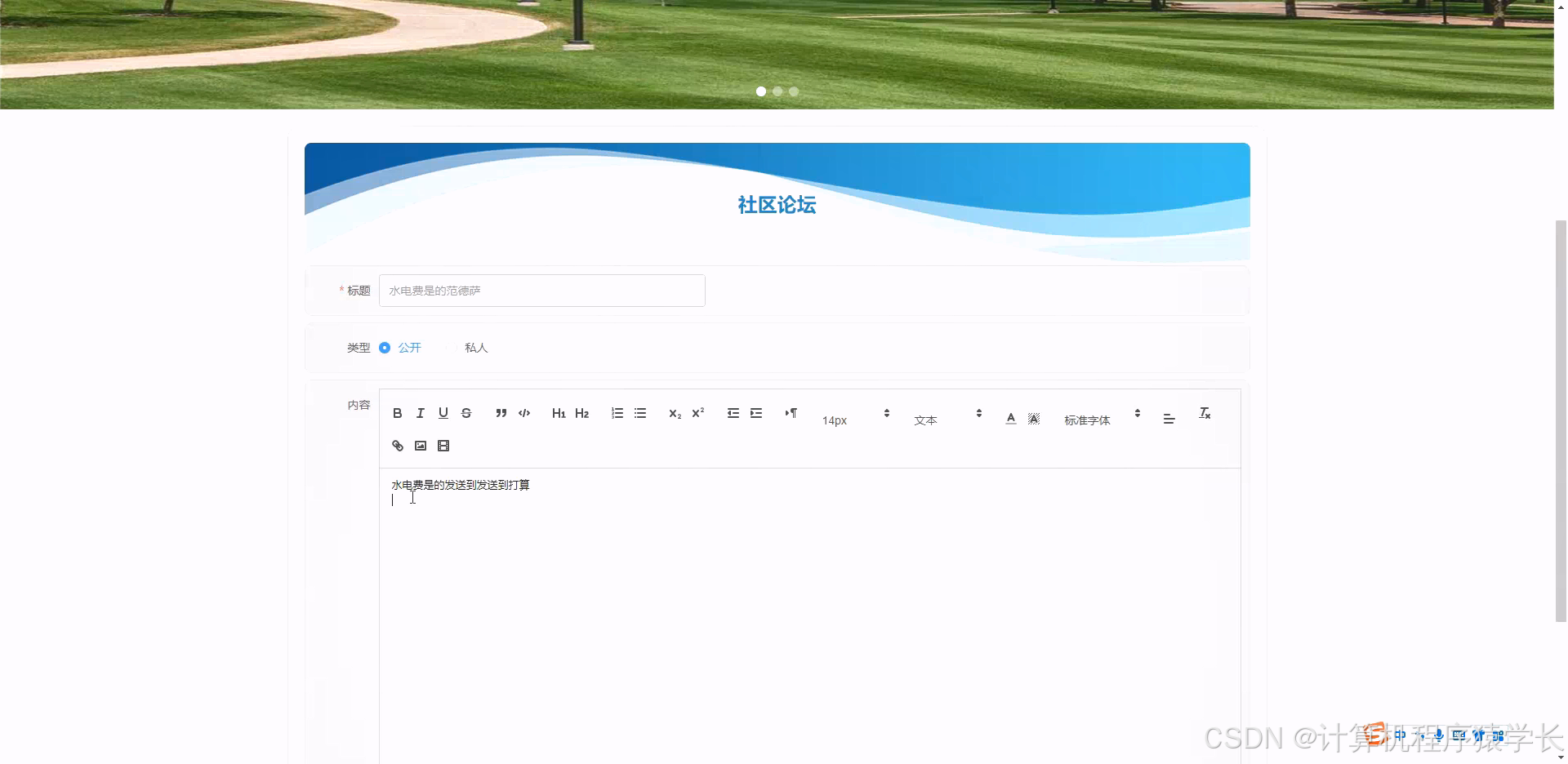Open the font color picker

pos(1010,418)
